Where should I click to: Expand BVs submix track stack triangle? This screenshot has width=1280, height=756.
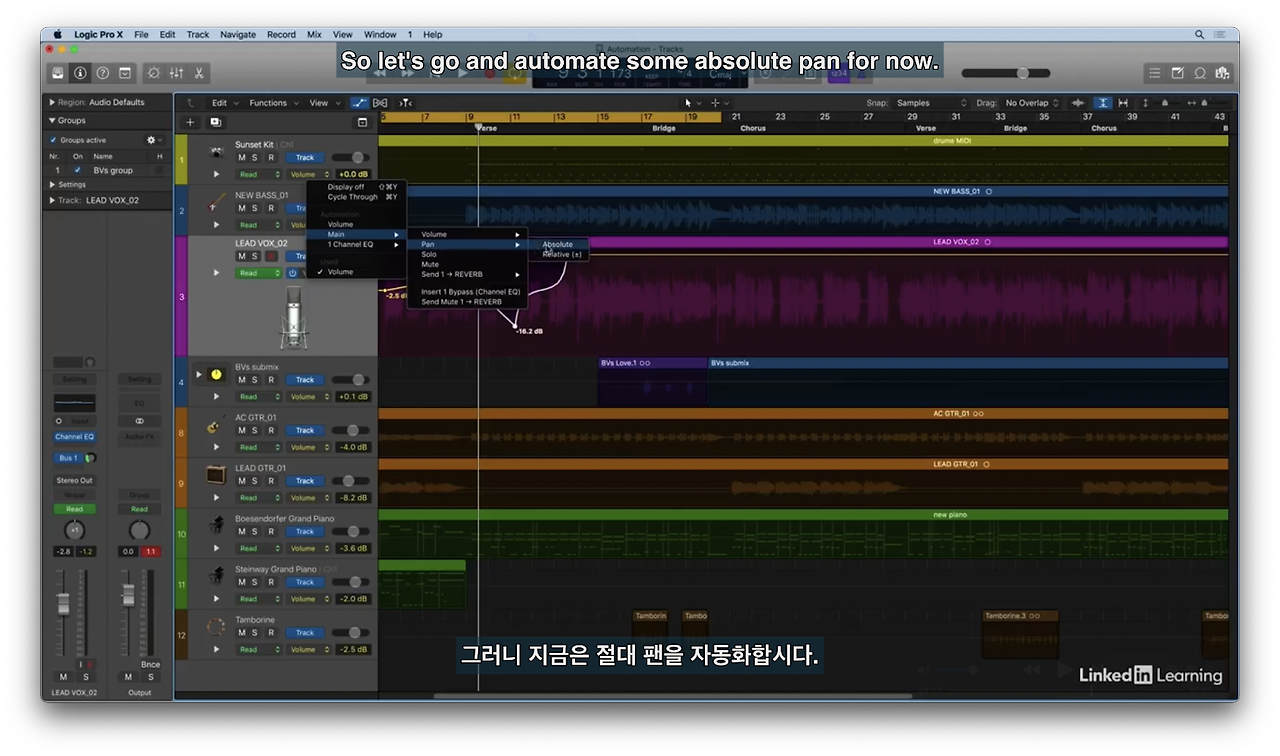click(x=198, y=374)
